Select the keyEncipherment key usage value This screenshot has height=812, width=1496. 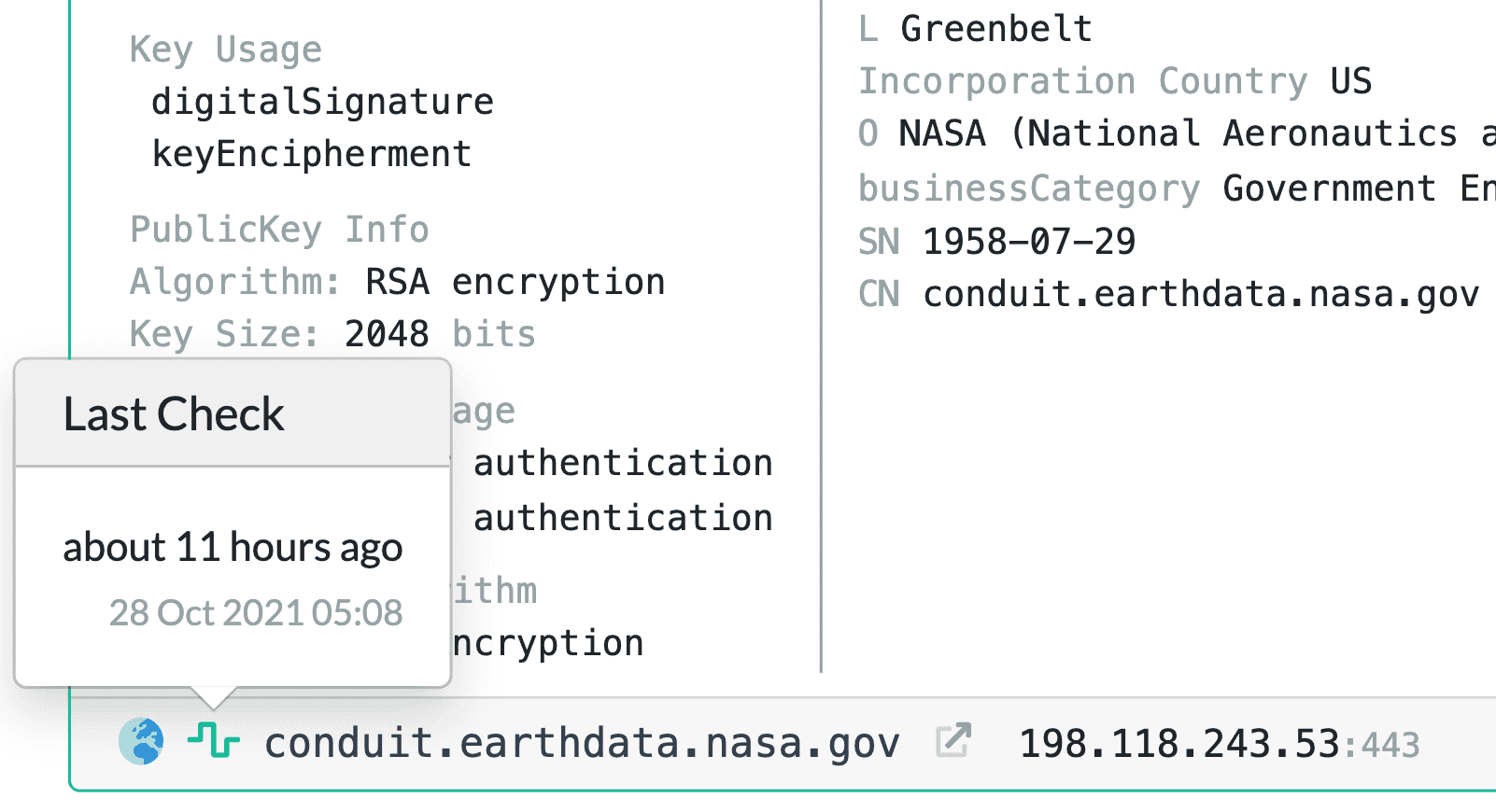311,154
